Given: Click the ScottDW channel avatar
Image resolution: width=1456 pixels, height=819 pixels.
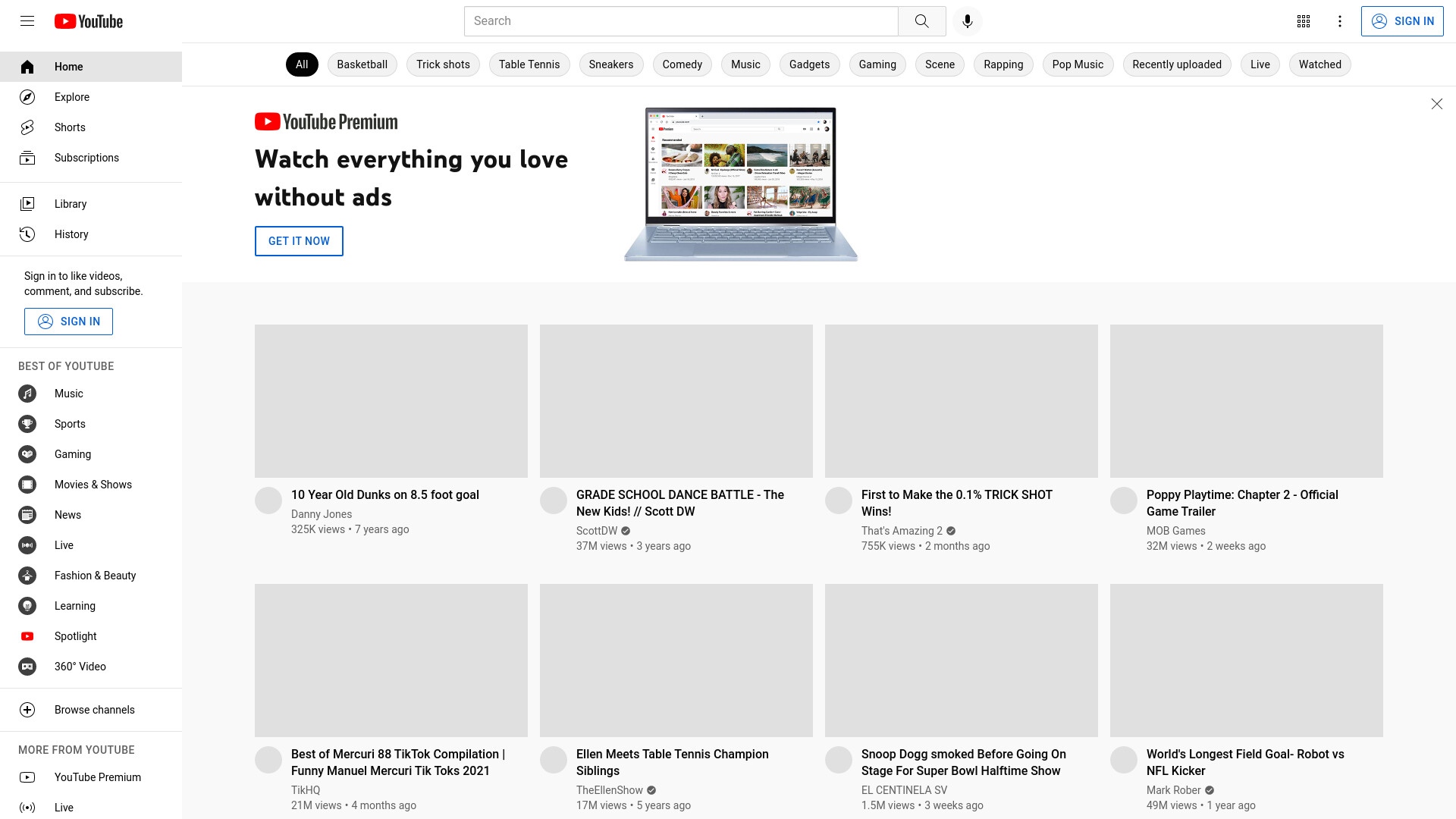Looking at the screenshot, I should click(554, 500).
